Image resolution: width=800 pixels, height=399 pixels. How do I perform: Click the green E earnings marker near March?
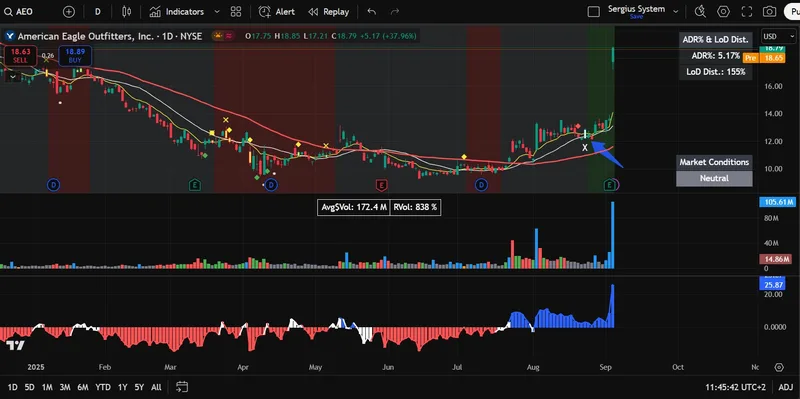[194, 185]
